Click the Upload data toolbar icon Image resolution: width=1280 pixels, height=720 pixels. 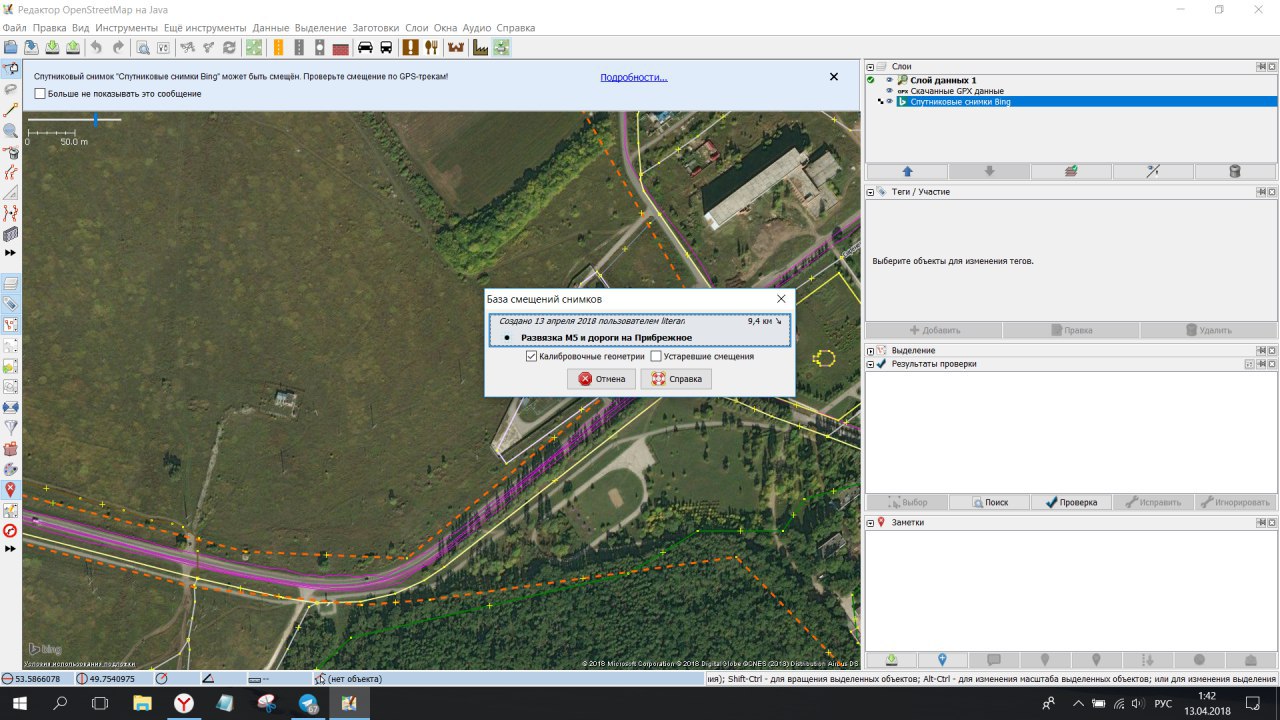(x=73, y=47)
